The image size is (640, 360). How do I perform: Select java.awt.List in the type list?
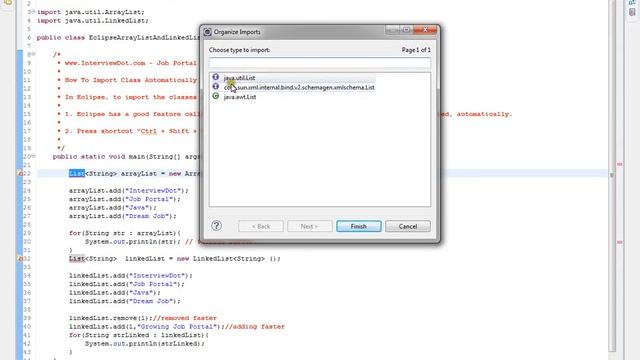point(240,97)
